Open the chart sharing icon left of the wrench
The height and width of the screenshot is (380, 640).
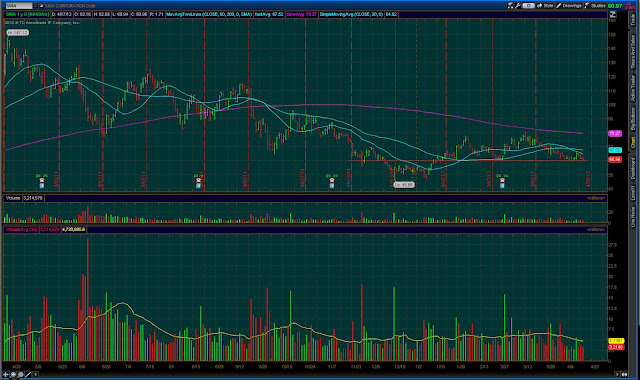510,5
